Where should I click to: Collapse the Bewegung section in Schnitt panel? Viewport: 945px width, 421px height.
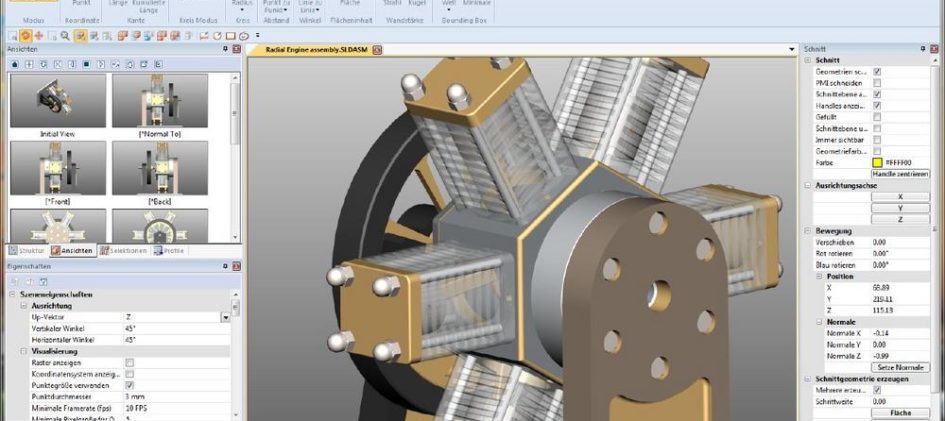click(x=807, y=230)
